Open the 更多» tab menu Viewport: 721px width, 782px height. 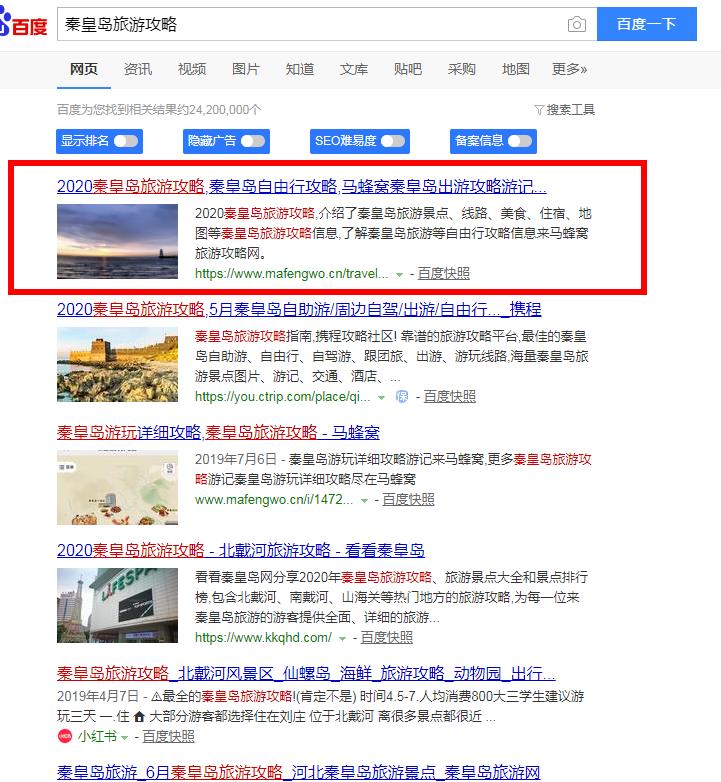tap(569, 69)
